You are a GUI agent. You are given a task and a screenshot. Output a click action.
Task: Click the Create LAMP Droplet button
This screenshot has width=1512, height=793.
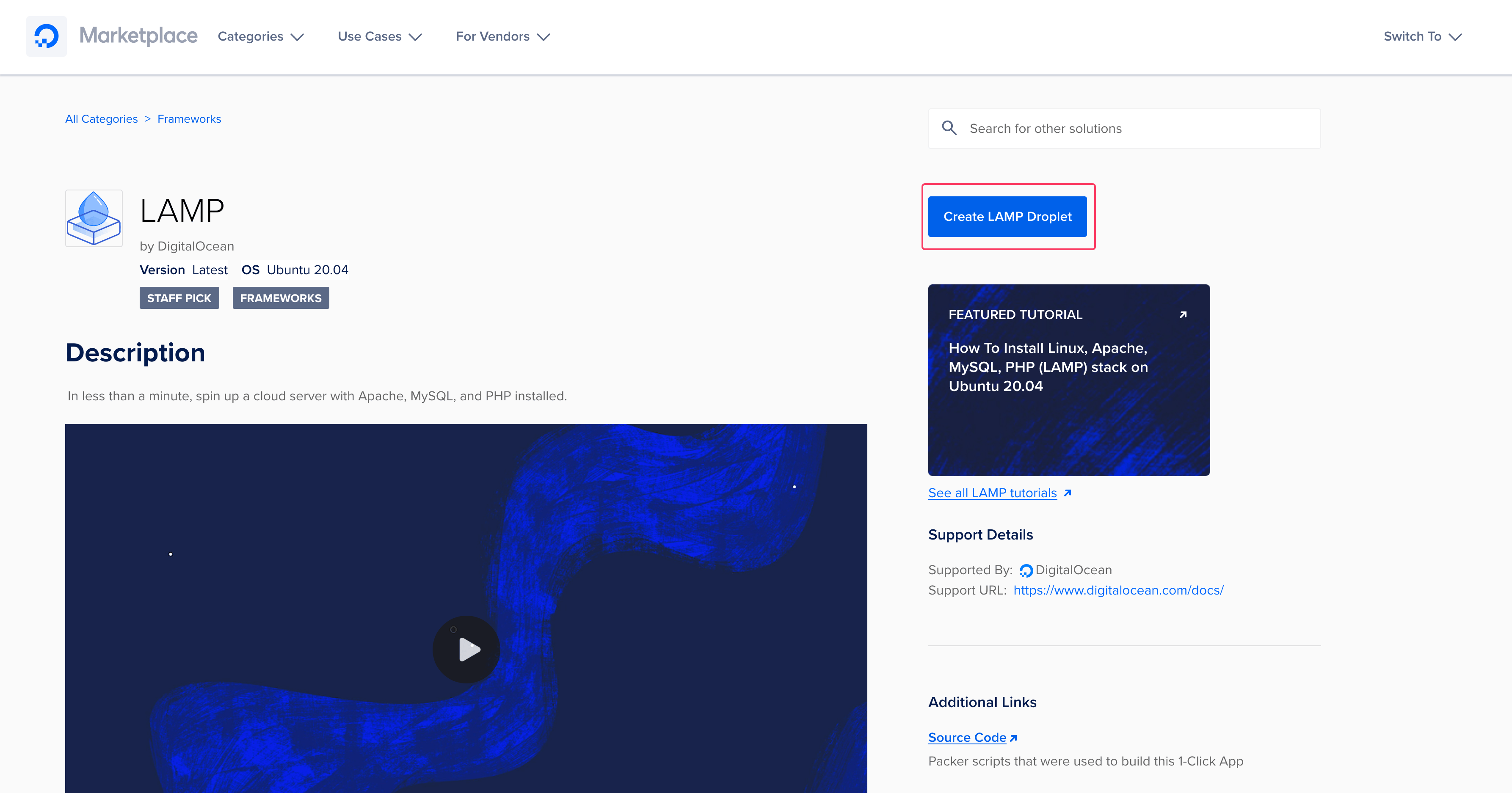[1007, 217]
